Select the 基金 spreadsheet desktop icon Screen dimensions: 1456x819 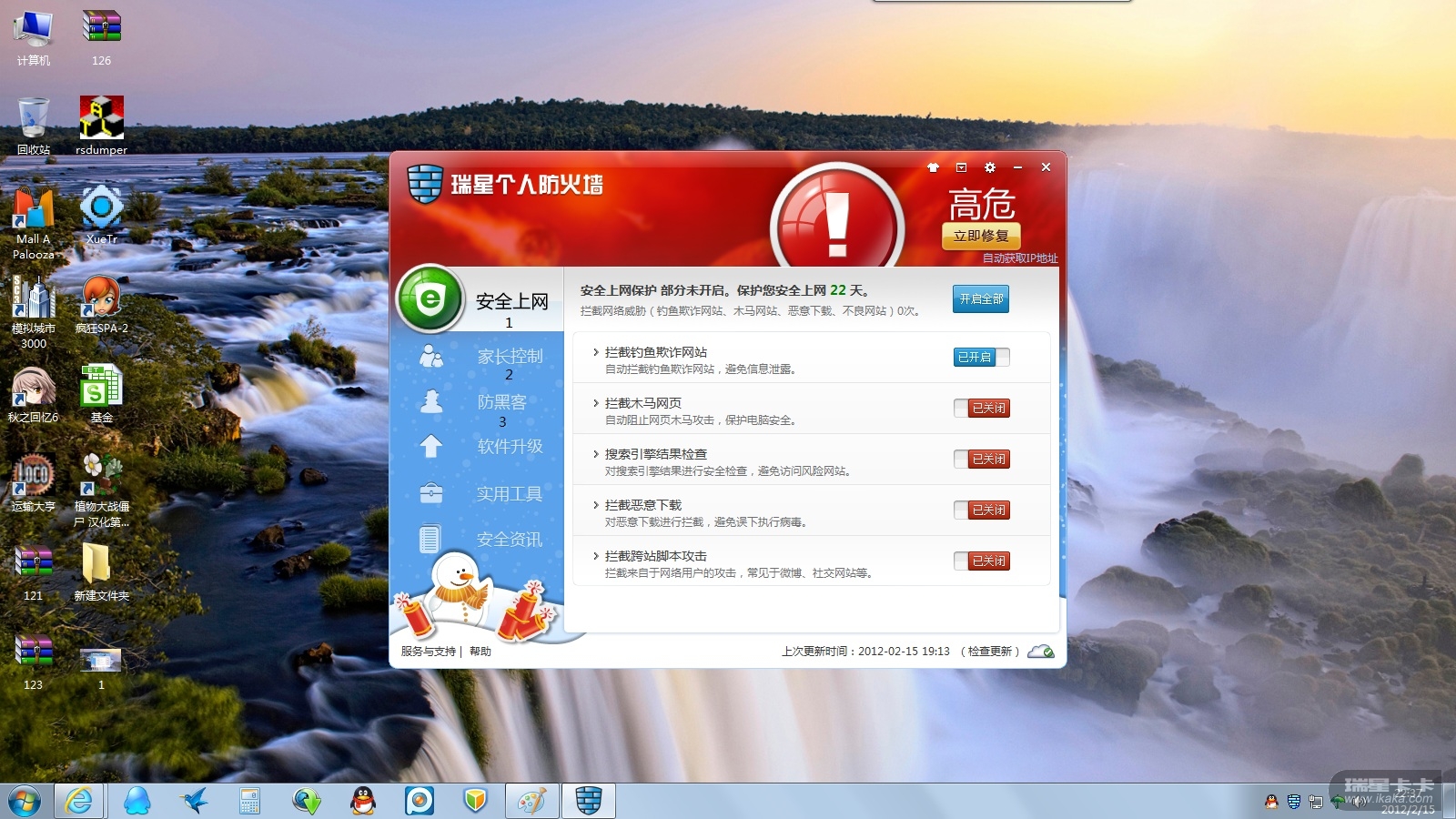pyautogui.click(x=101, y=394)
